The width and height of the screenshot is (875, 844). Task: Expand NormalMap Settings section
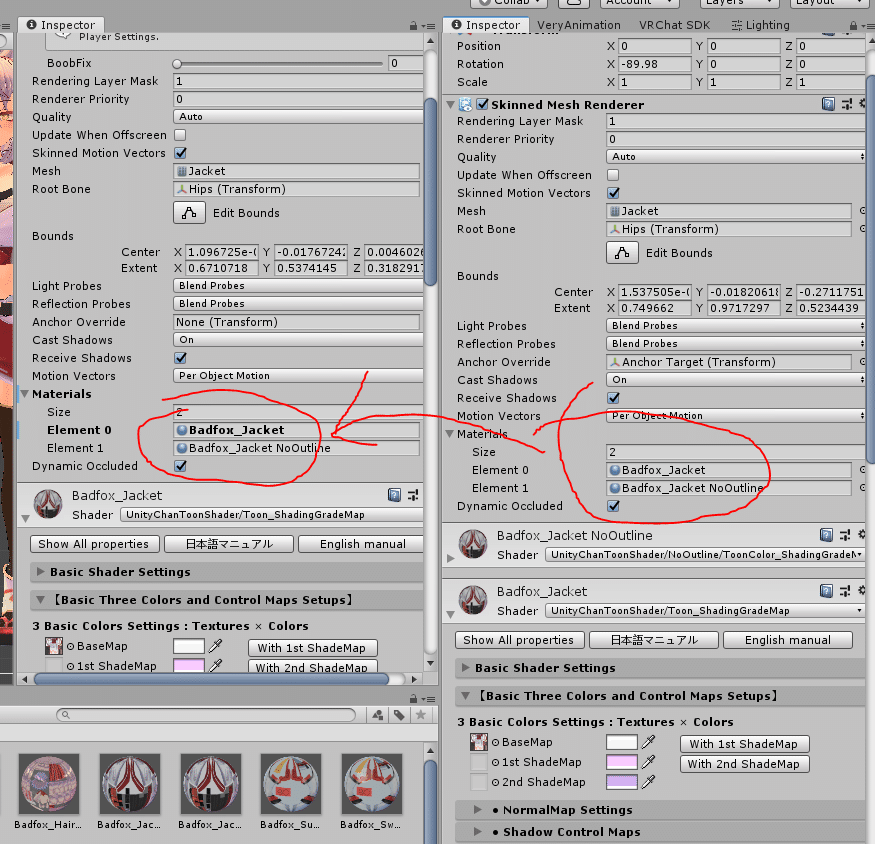click(x=477, y=809)
